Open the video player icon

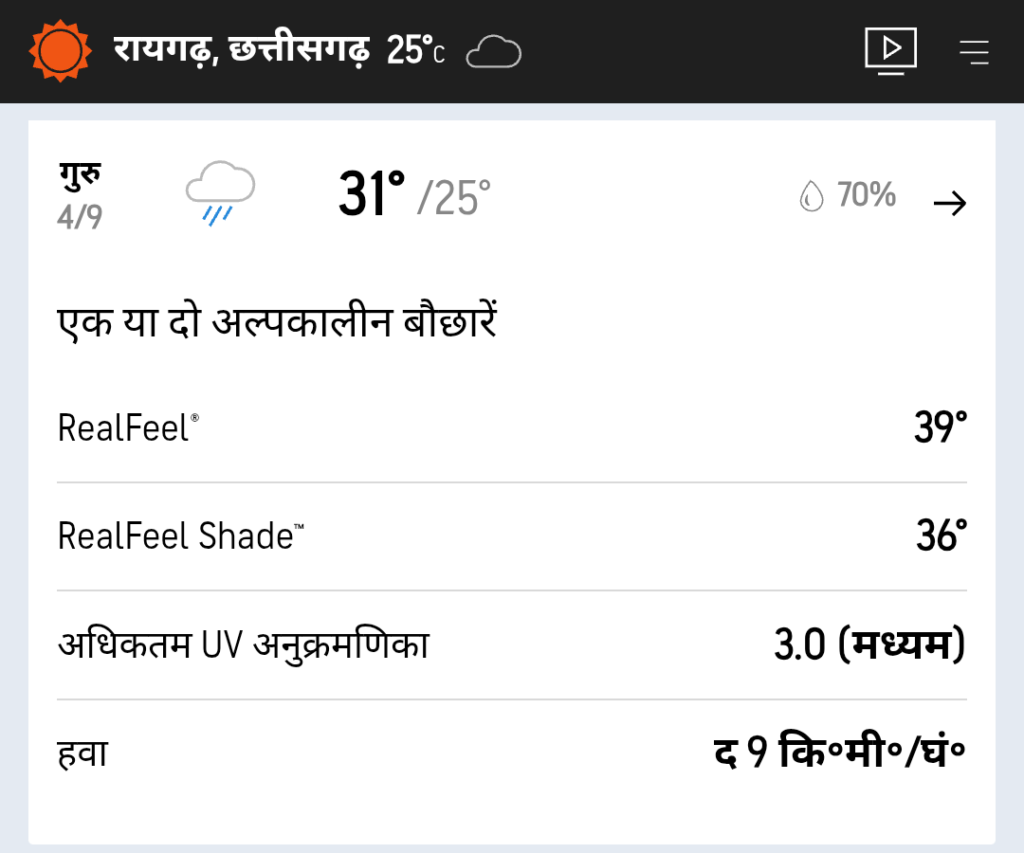tap(890, 49)
